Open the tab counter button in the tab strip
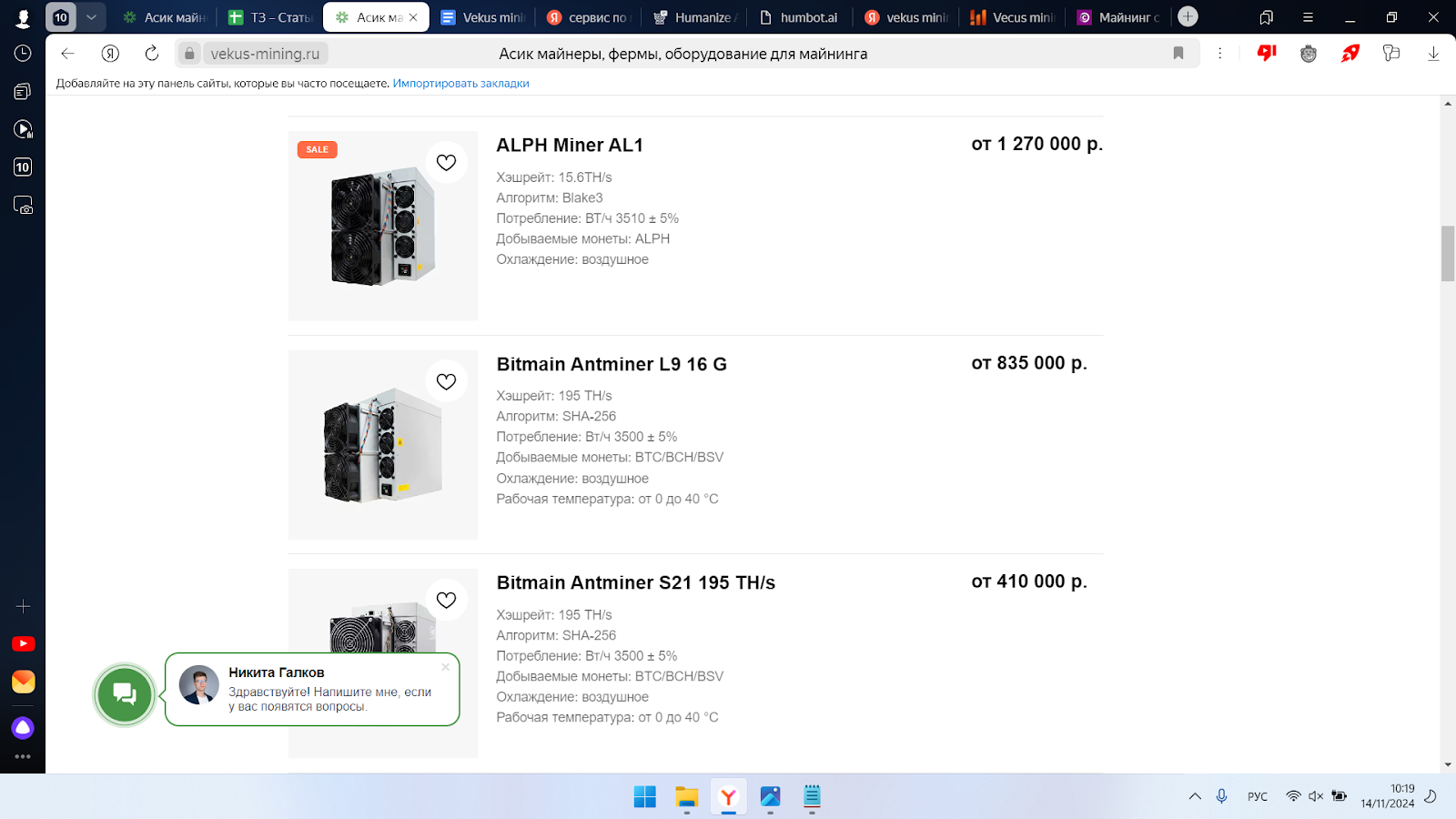This screenshot has width=1456, height=819. tap(61, 17)
